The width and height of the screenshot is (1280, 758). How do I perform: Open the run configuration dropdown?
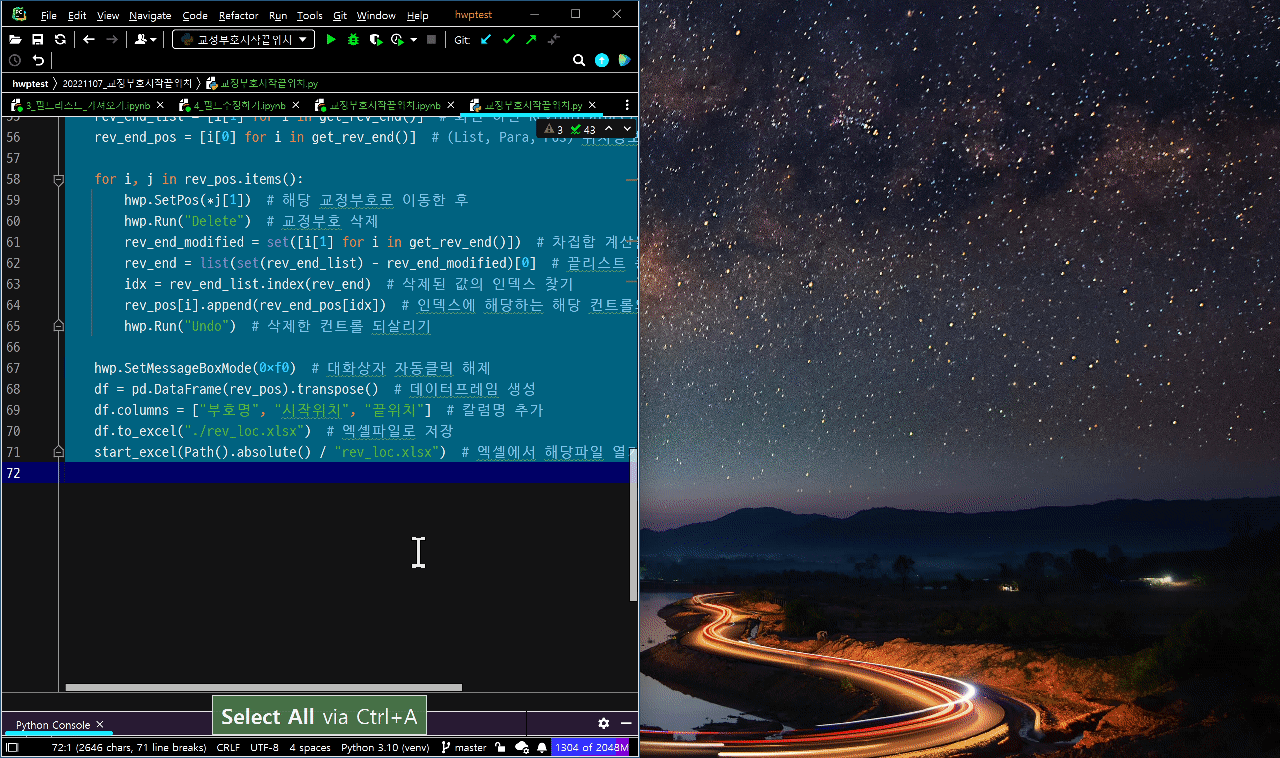(243, 39)
